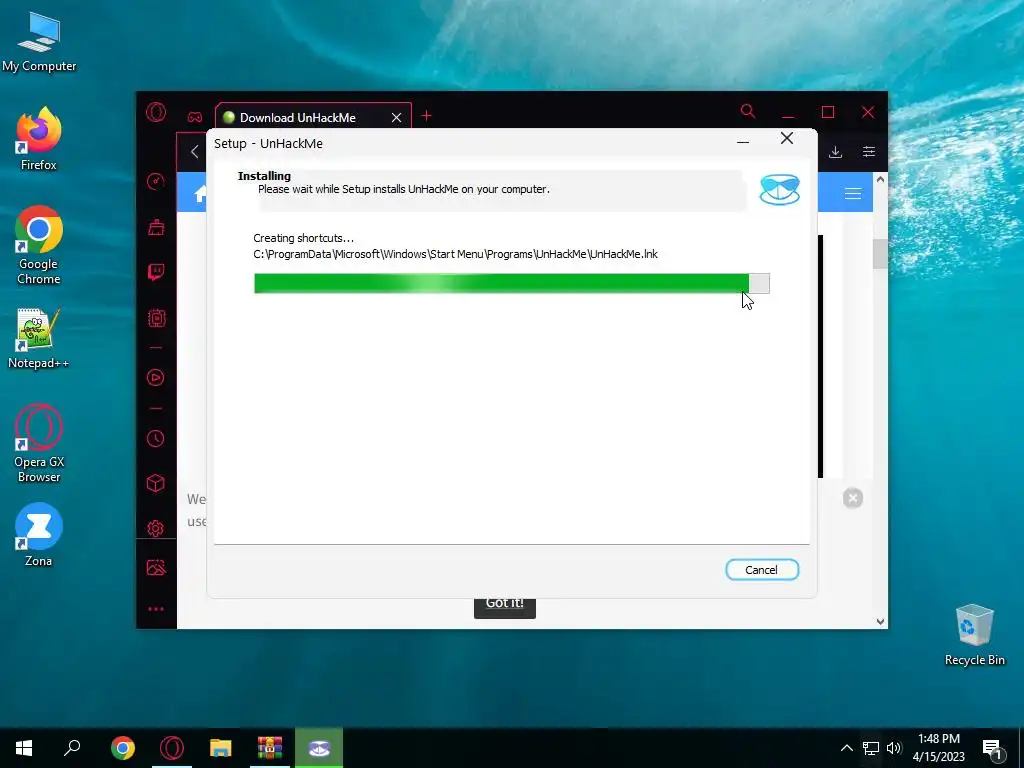Viewport: 1024px width, 768px height.
Task: Open History clock icon in sidebar
Action: [155, 438]
